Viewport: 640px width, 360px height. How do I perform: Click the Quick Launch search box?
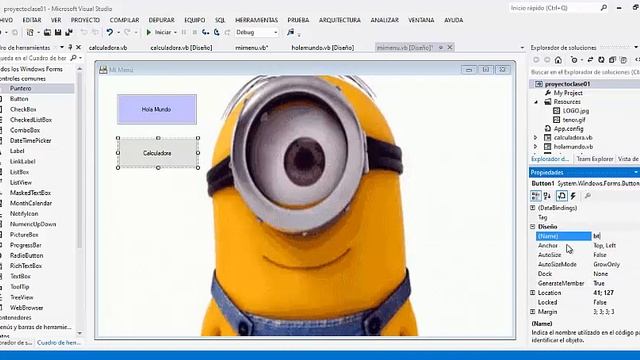[558, 8]
